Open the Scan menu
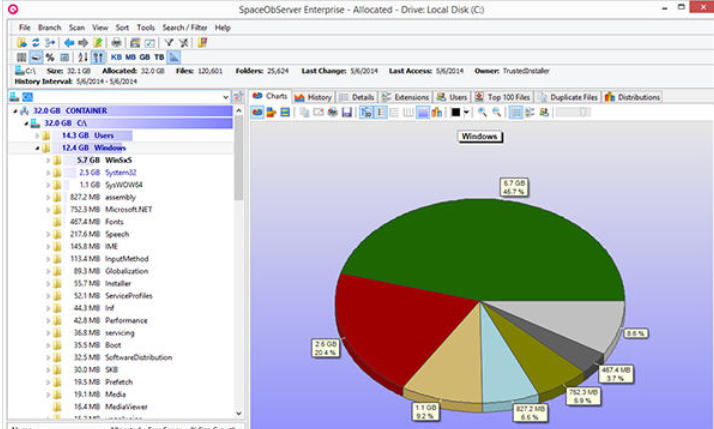Viewport: 714px width, 429px height. pos(76,27)
